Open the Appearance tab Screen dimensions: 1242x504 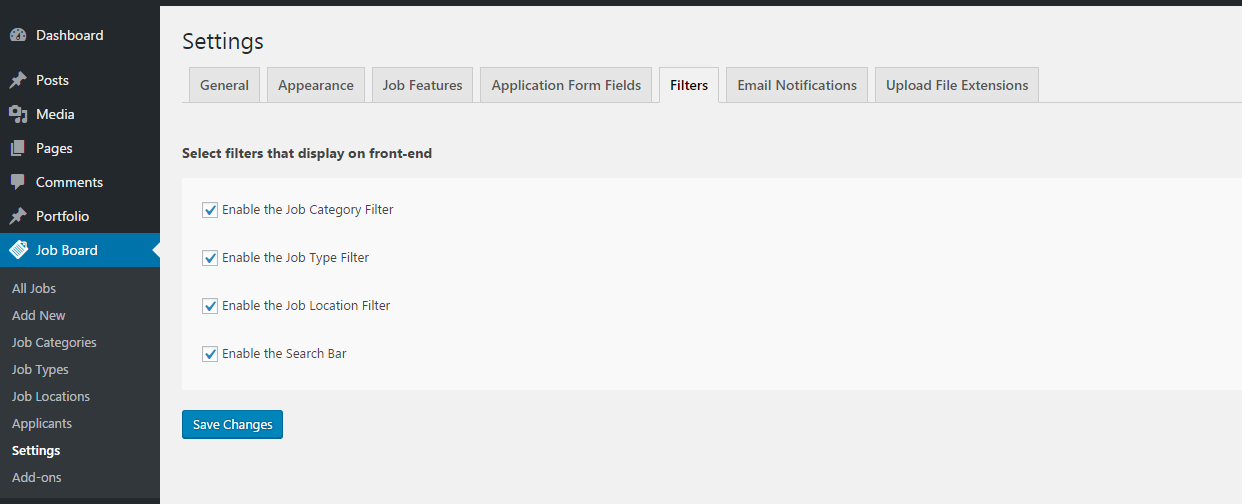316,85
